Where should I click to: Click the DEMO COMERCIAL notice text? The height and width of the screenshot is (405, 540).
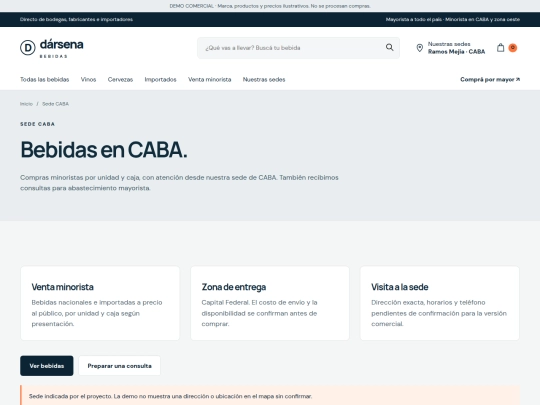[x=270, y=6]
